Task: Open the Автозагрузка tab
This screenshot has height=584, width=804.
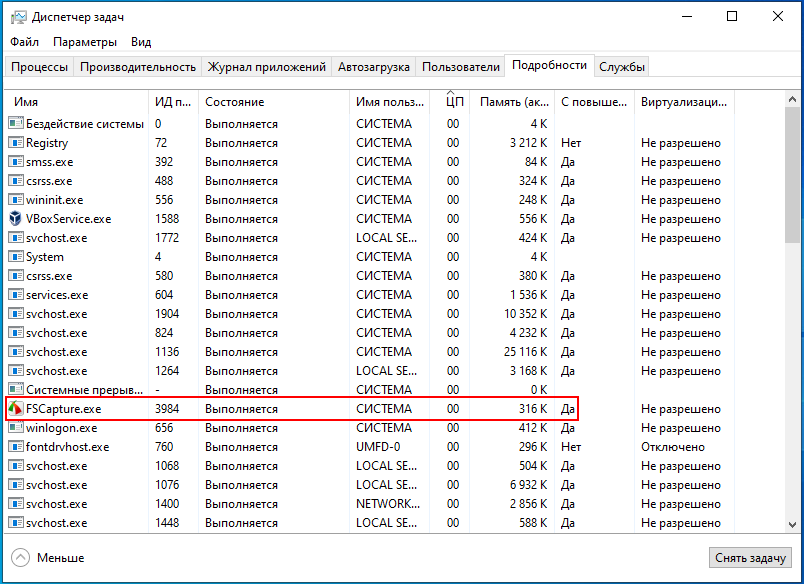Action: point(374,67)
